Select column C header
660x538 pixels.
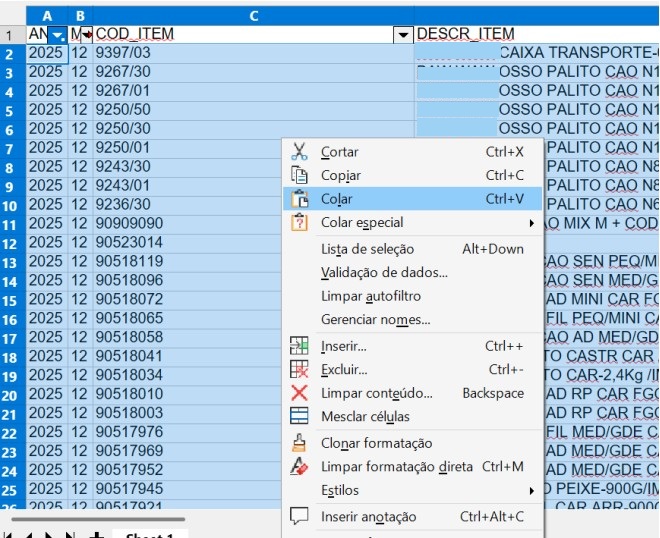[x=253, y=16]
